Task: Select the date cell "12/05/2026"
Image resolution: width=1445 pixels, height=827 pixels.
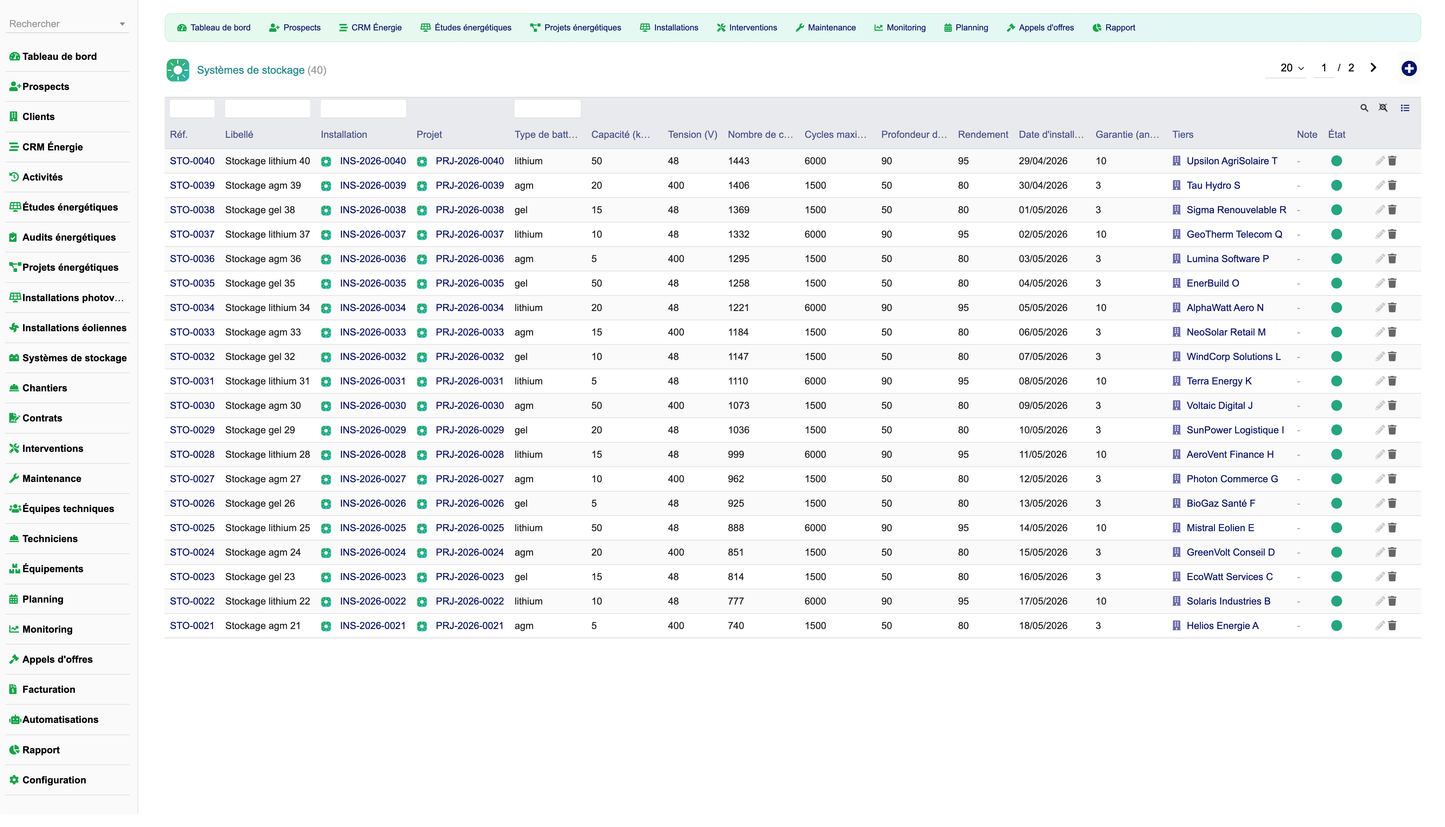Action: 1043,479
